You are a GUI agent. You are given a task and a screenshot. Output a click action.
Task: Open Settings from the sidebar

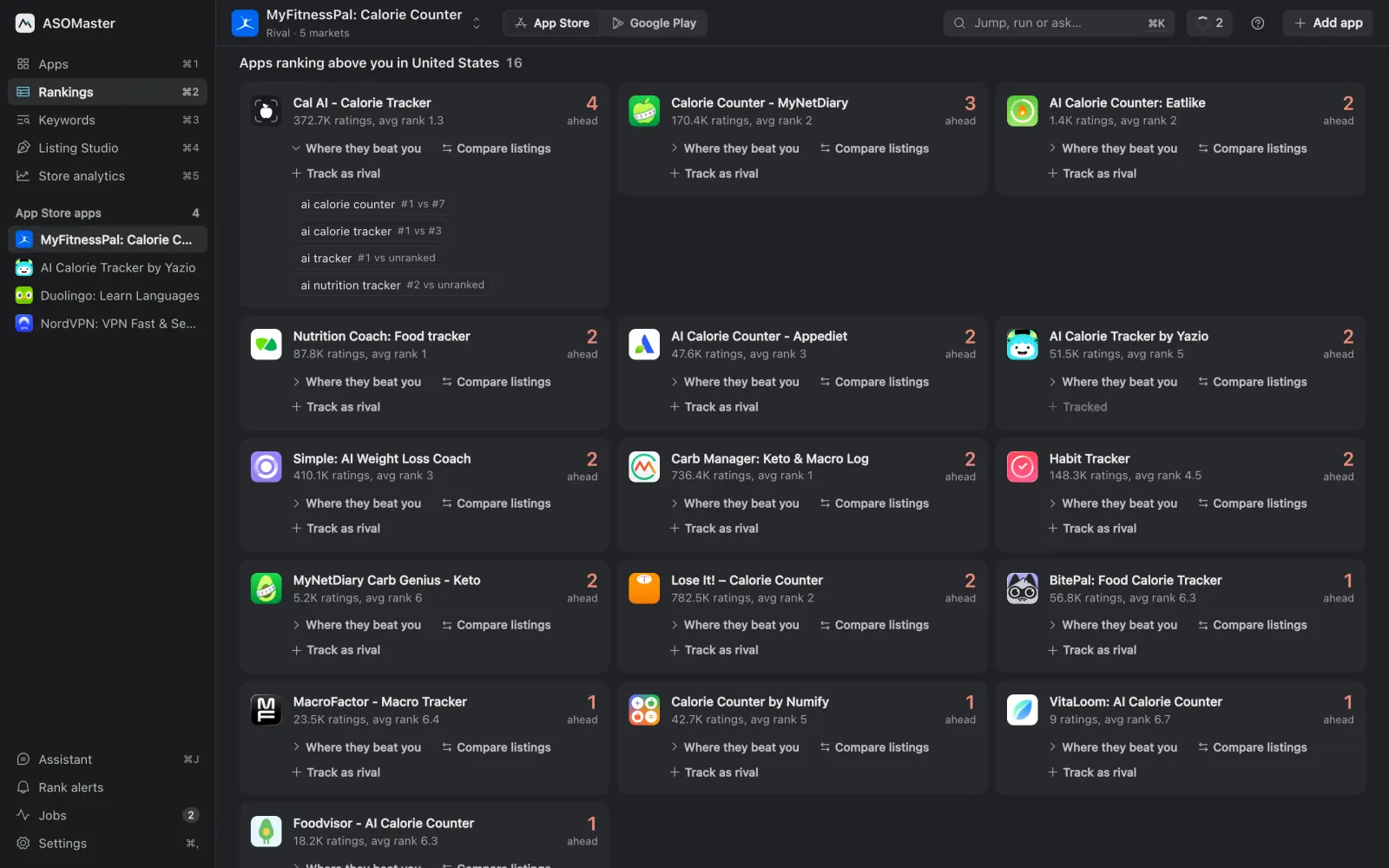[108, 843]
